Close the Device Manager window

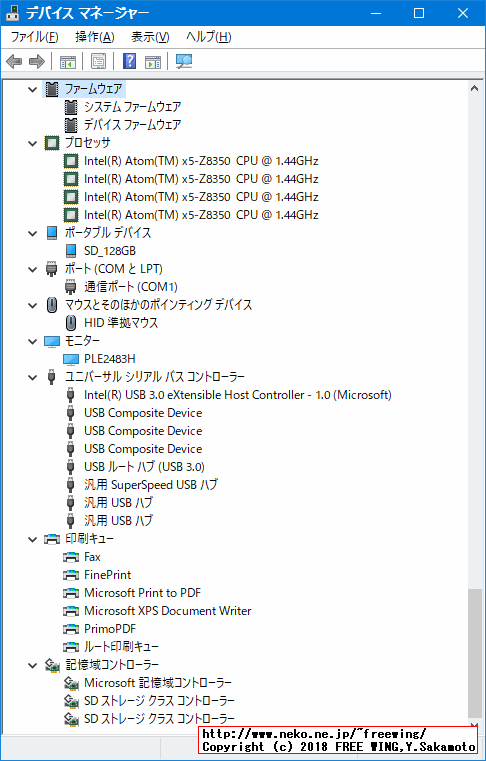463,14
